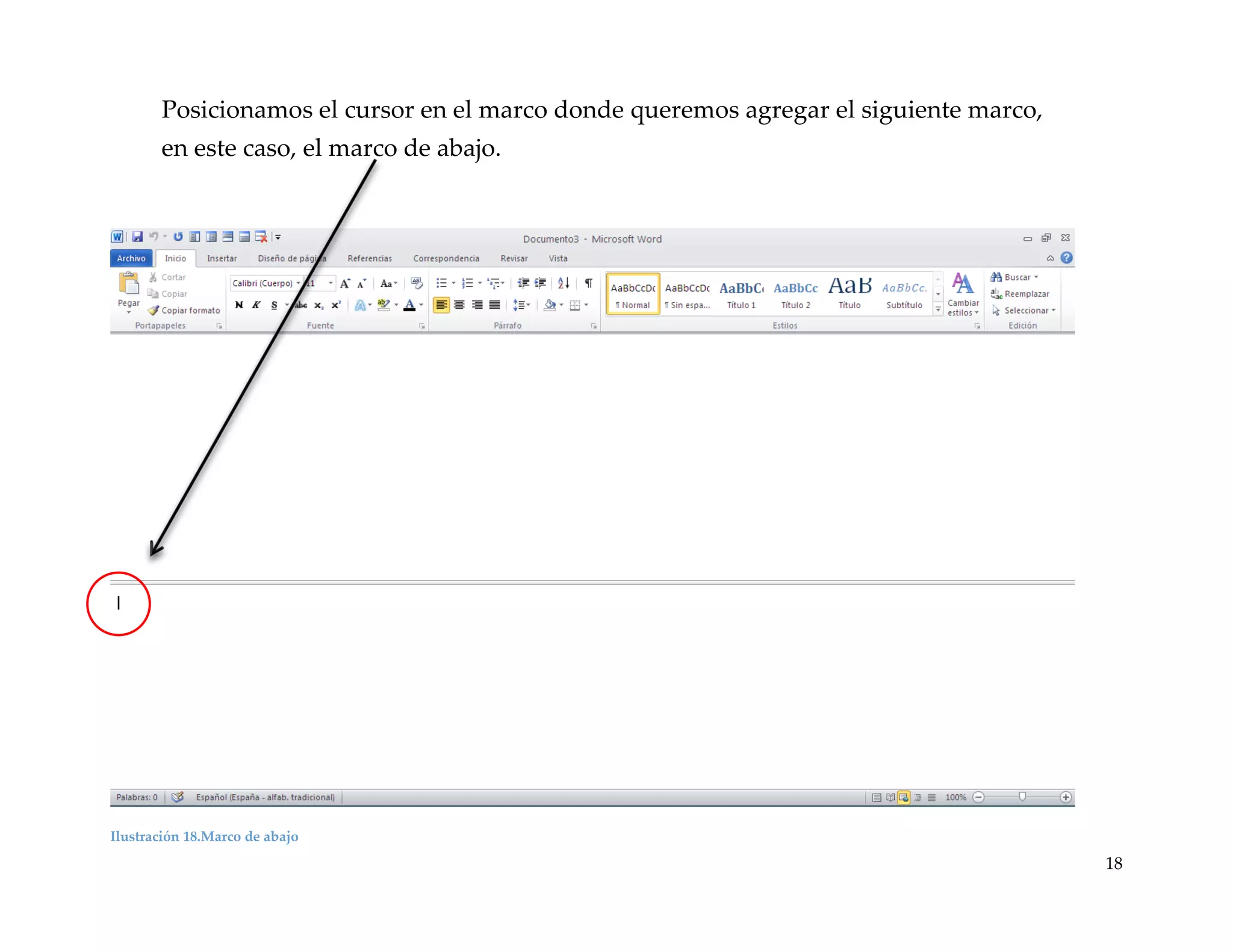This screenshot has width=1233, height=952.
Task: Click the sort A-Z icon
Action: 564,283
